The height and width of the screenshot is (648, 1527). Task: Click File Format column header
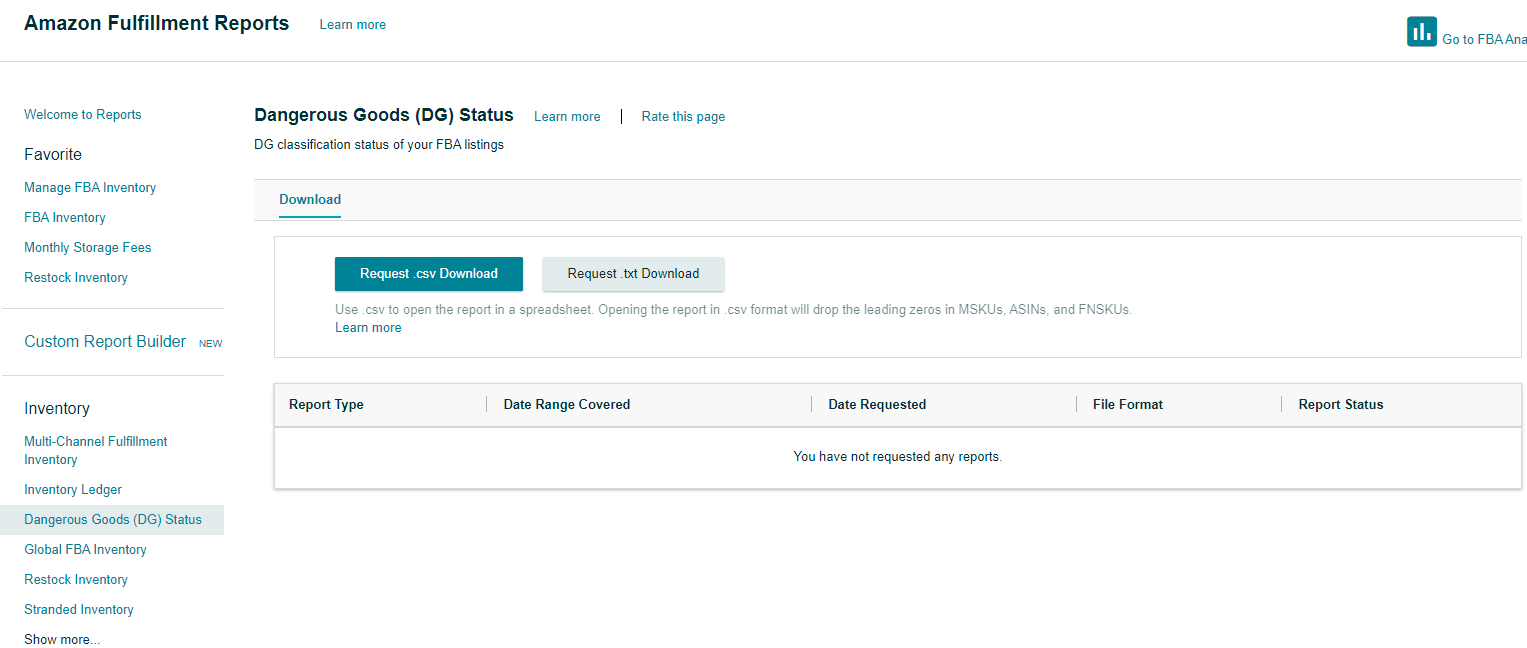1128,404
